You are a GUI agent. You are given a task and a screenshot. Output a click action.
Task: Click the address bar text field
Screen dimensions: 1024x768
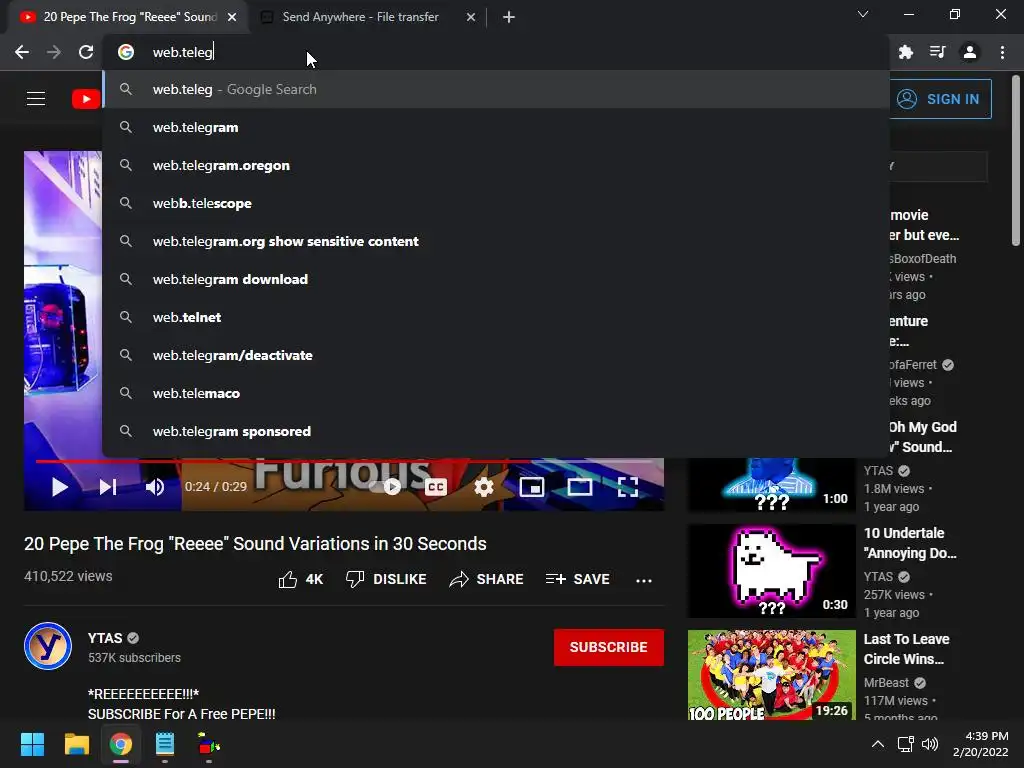(x=496, y=52)
